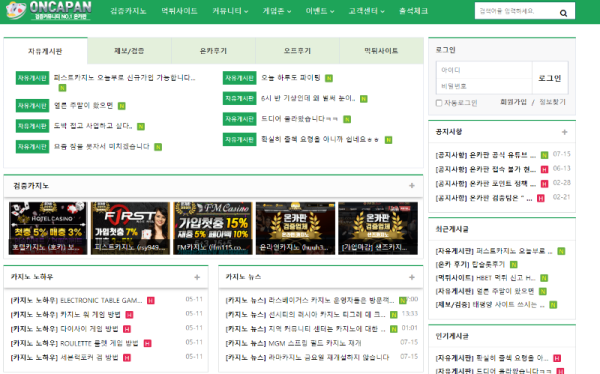
Task: Open more 공지사항 notices with plus icon
Action: pyautogui.click(x=564, y=132)
